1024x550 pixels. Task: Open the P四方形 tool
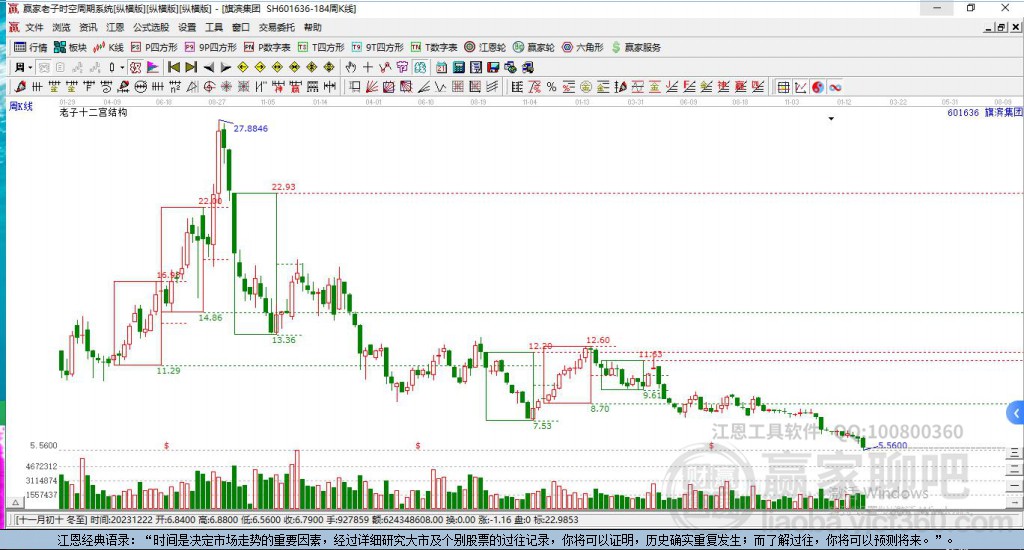154,47
